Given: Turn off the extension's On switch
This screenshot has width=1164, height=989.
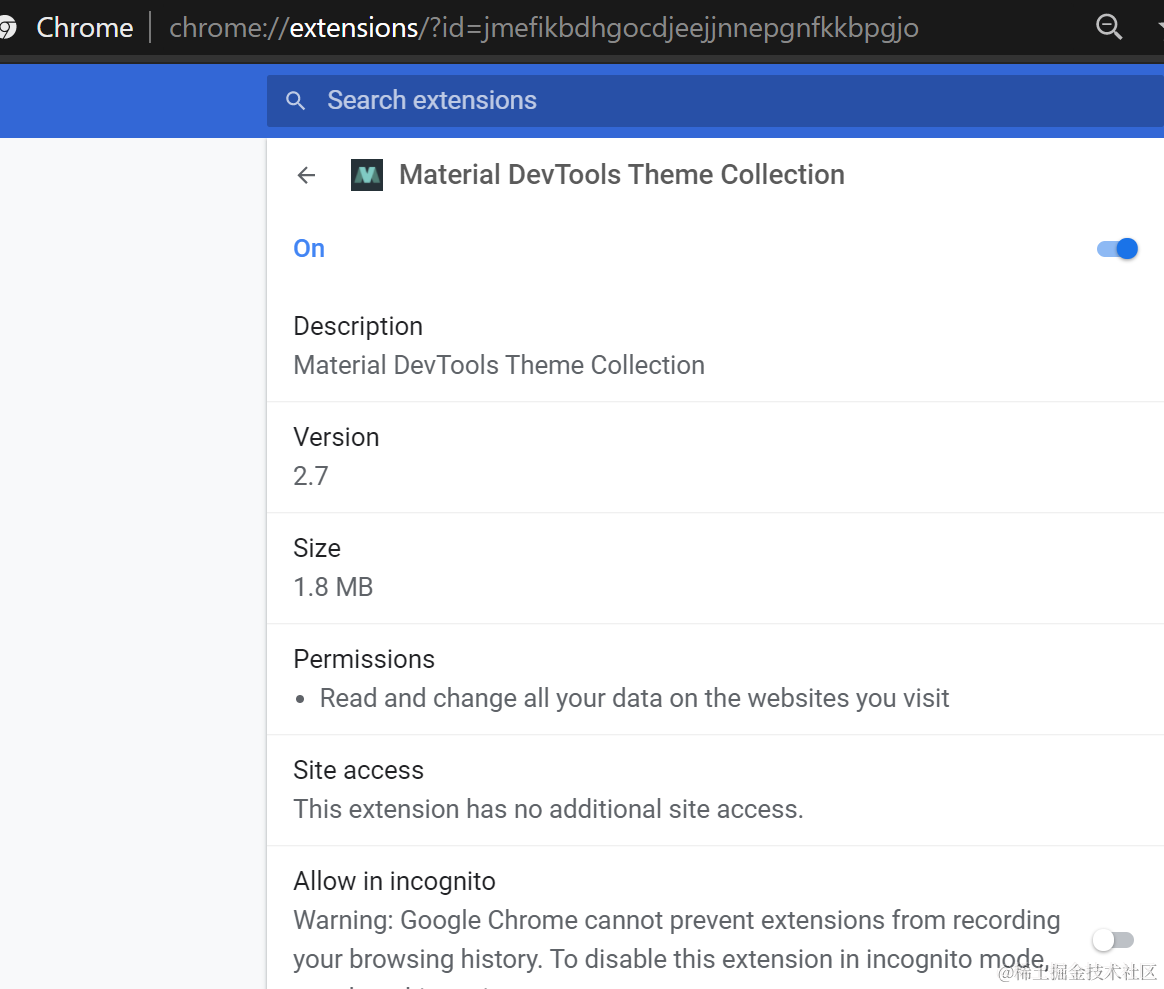Looking at the screenshot, I should pos(1117,249).
